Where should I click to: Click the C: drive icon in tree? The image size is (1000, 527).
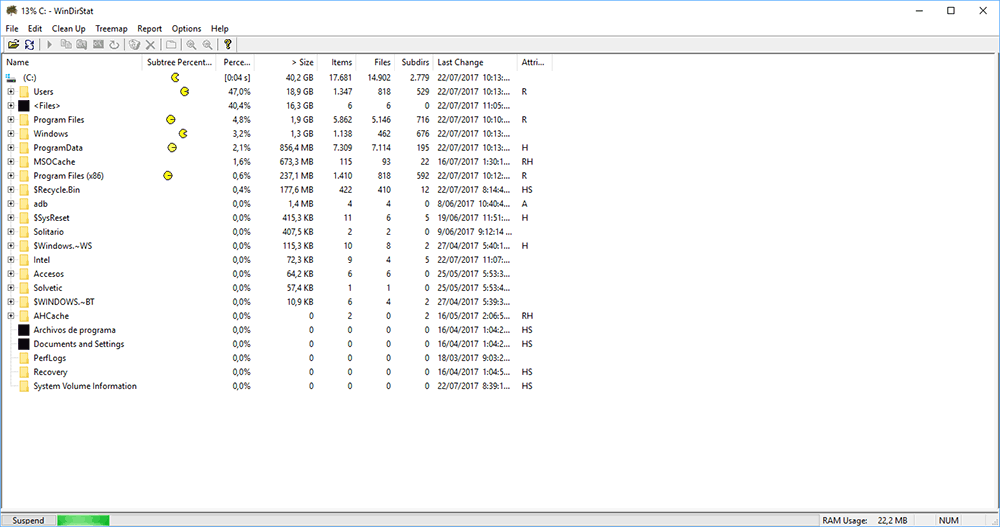click(x=11, y=78)
